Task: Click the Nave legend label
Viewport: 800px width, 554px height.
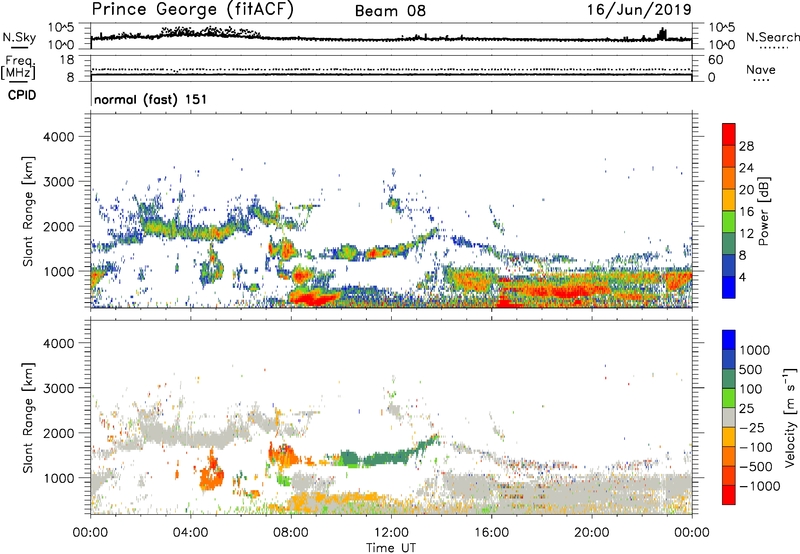Action: [x=761, y=69]
